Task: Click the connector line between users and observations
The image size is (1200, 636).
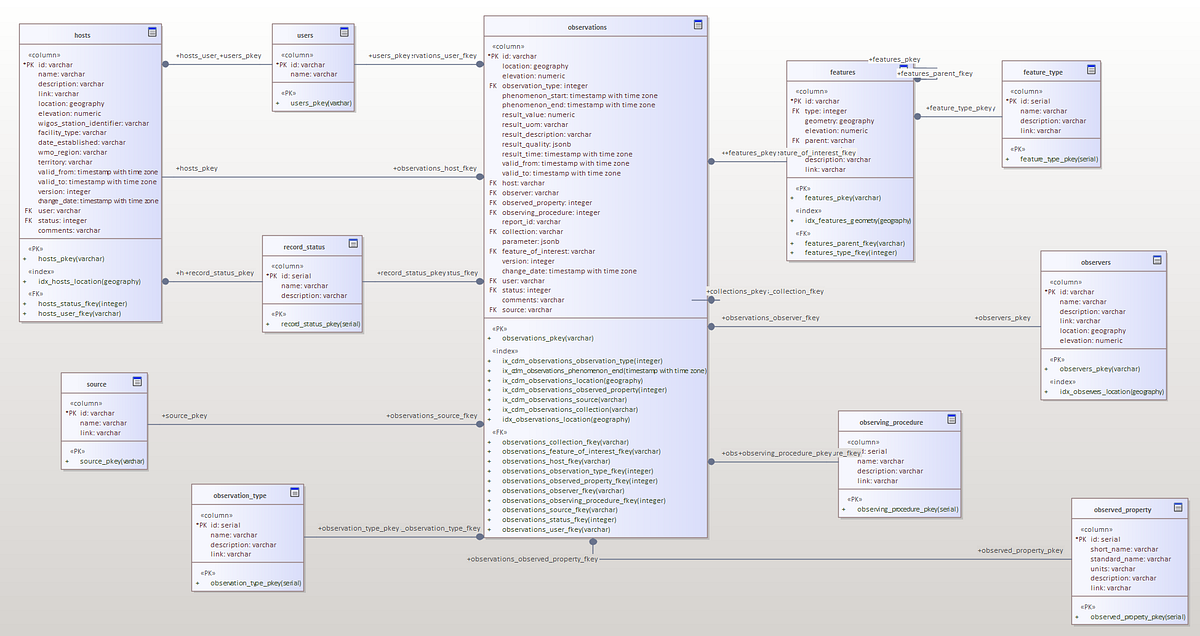Action: click(x=420, y=63)
